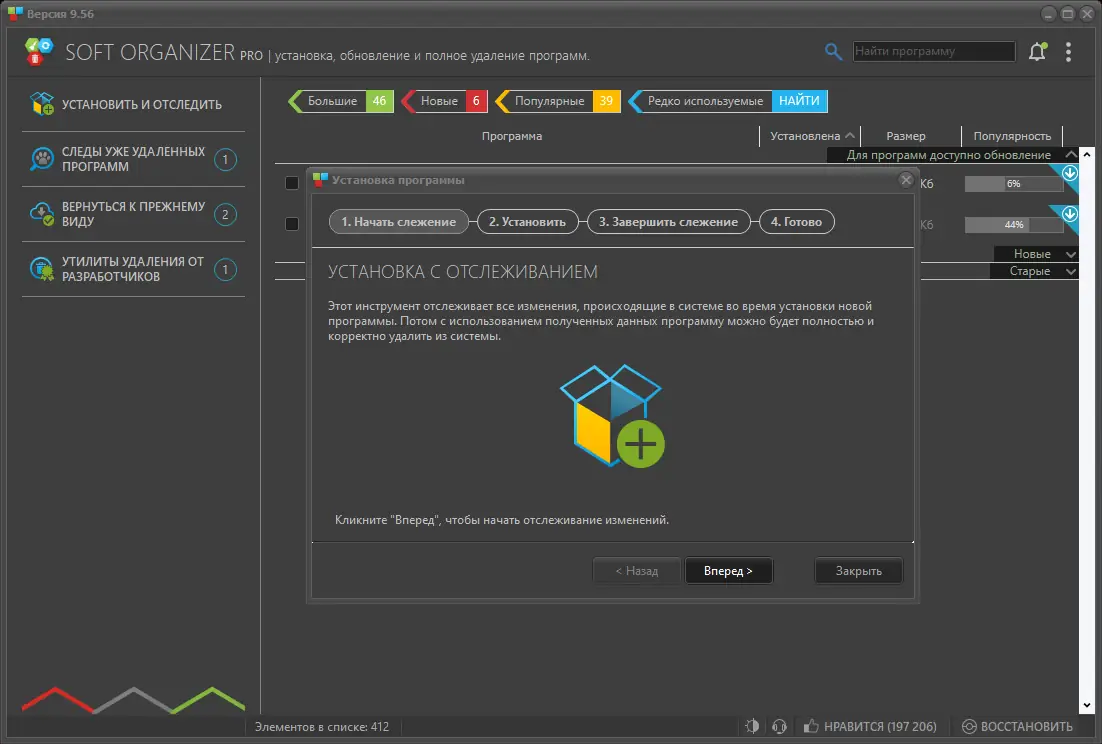Click the box with plus illustration
This screenshot has height=744, width=1102.
click(x=611, y=416)
